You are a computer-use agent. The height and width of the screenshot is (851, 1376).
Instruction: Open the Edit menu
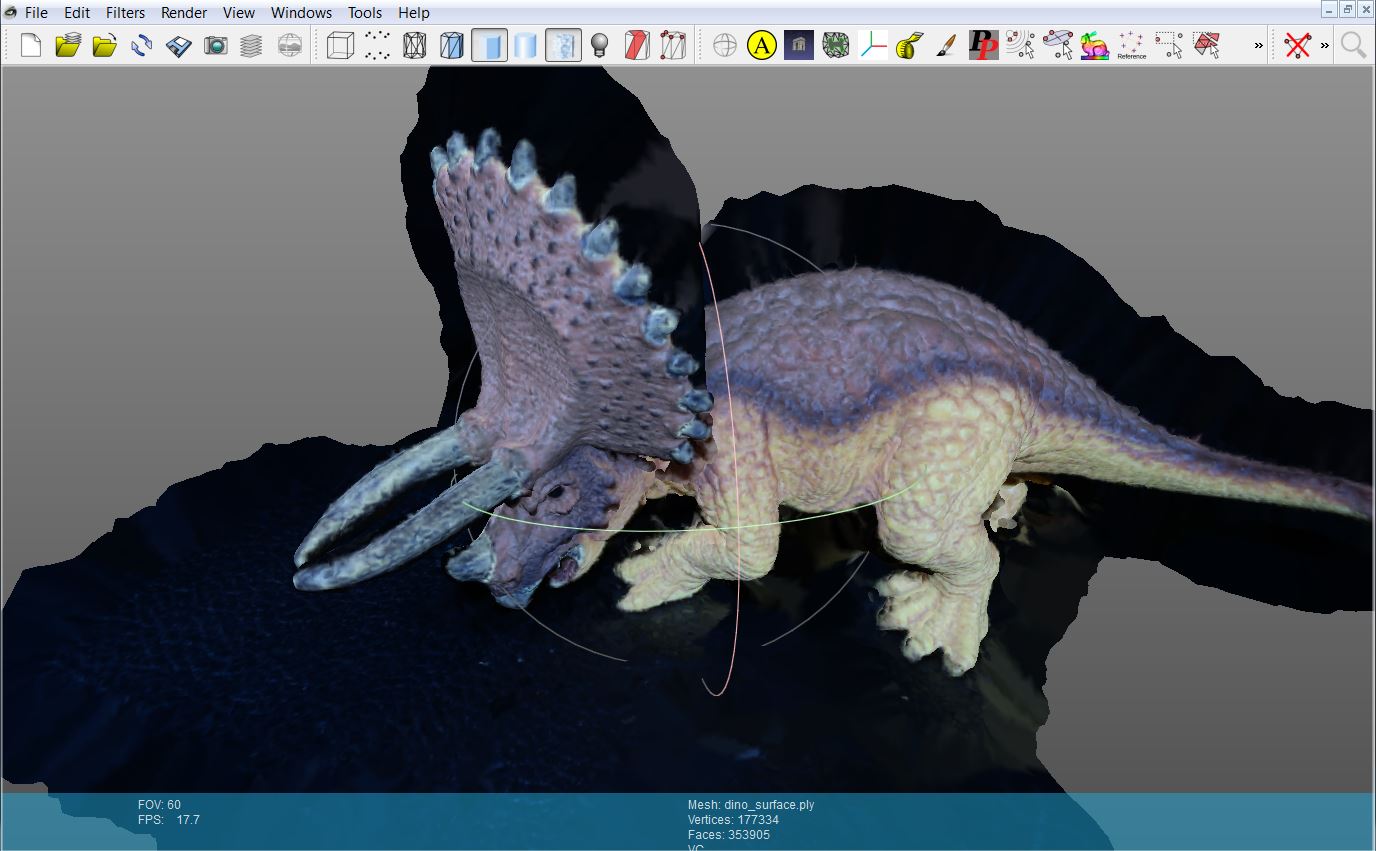(x=77, y=13)
